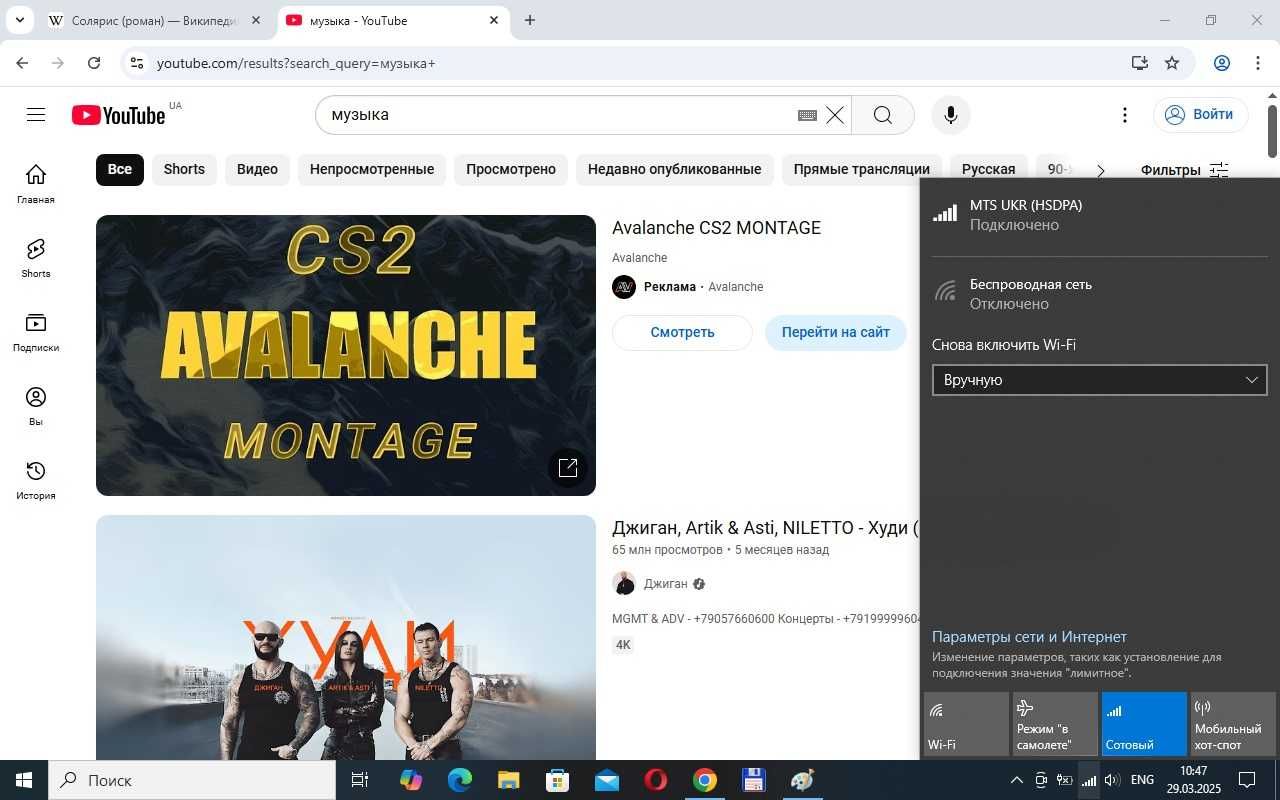Open Task View on the taskbar
The width and height of the screenshot is (1280, 800).
[x=360, y=780]
